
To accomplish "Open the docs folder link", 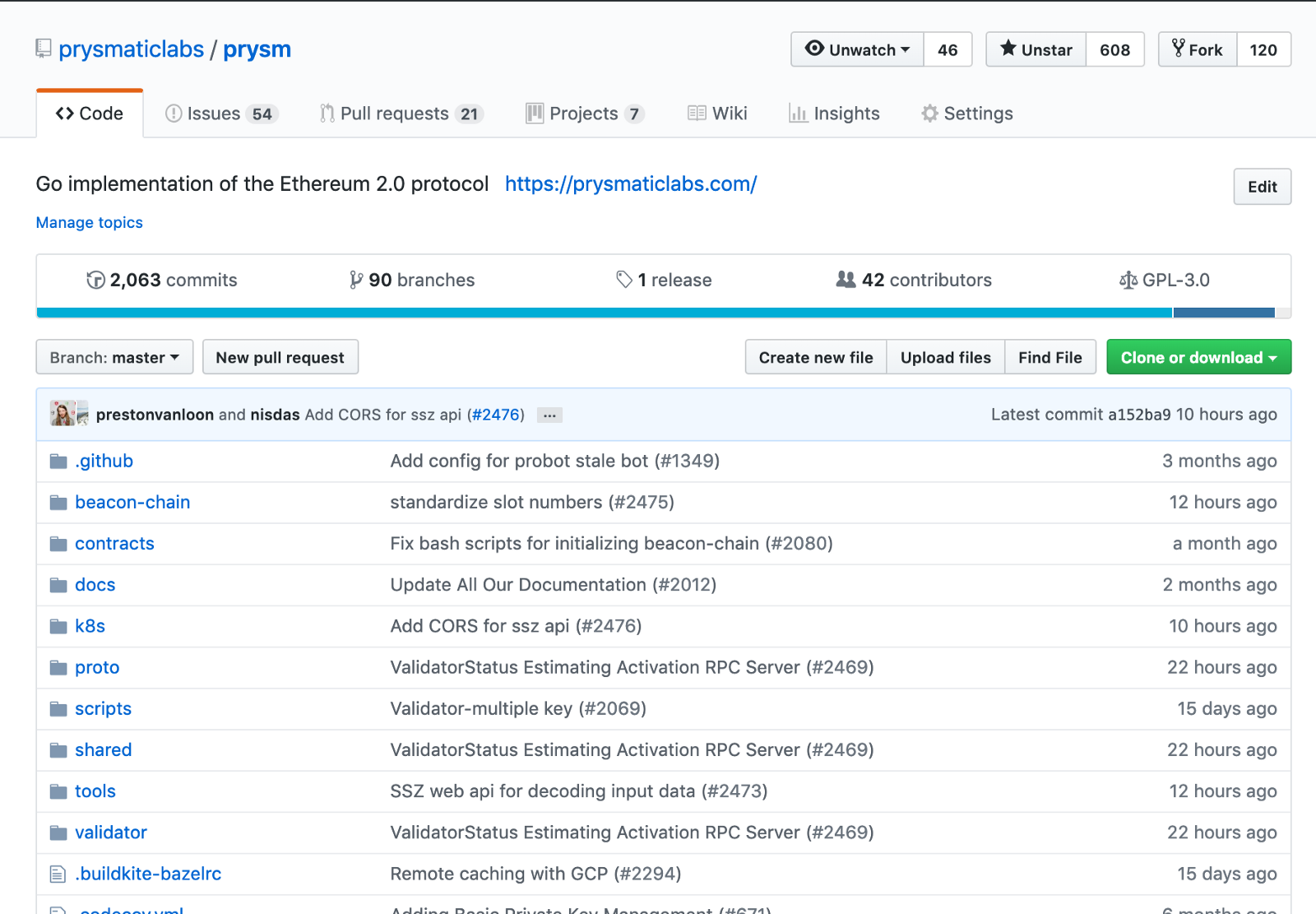I will 95,585.
